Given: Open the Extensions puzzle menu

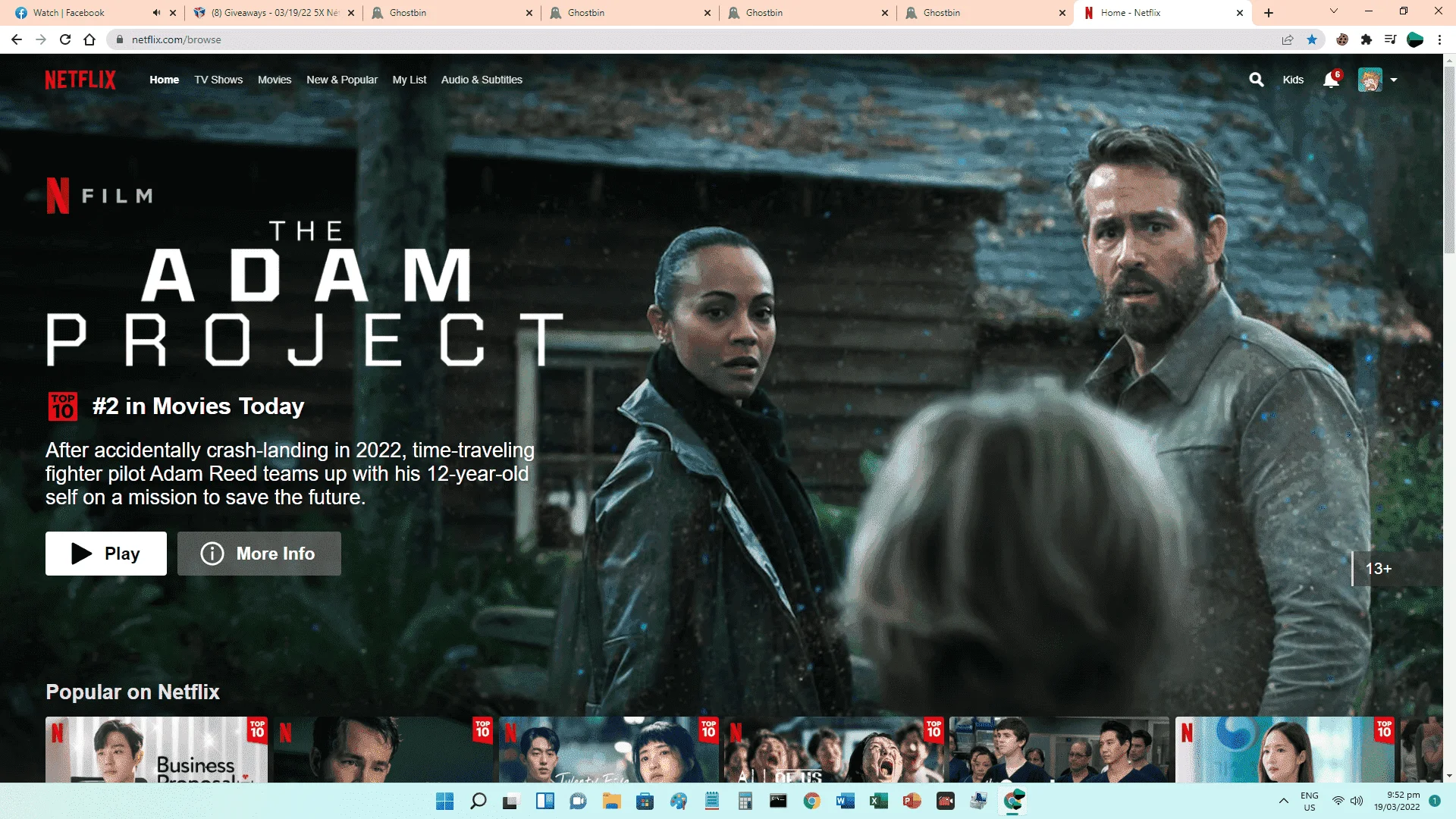Looking at the screenshot, I should click(1367, 39).
